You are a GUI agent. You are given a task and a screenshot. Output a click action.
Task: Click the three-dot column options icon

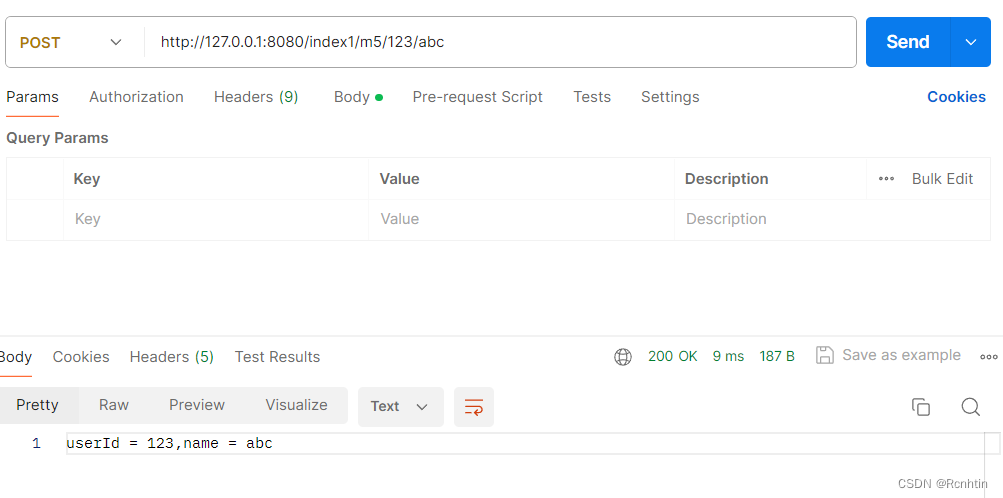(886, 179)
